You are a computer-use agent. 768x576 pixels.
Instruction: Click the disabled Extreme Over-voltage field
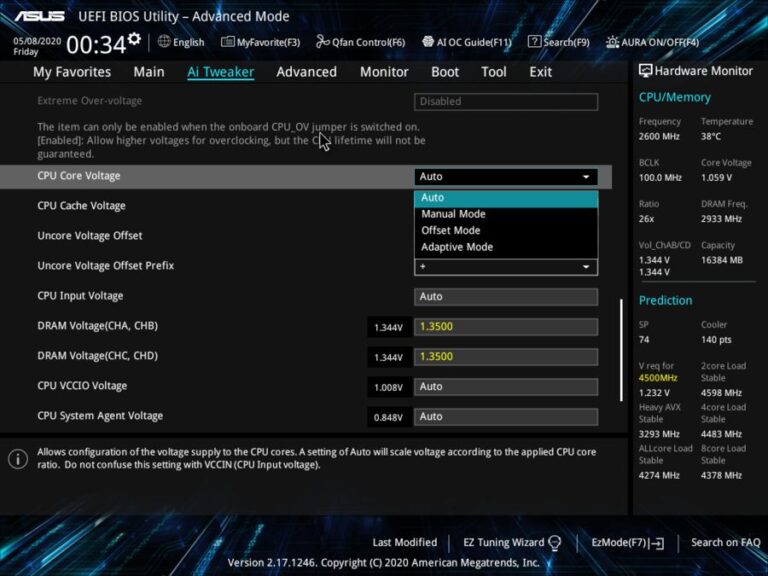click(x=506, y=101)
